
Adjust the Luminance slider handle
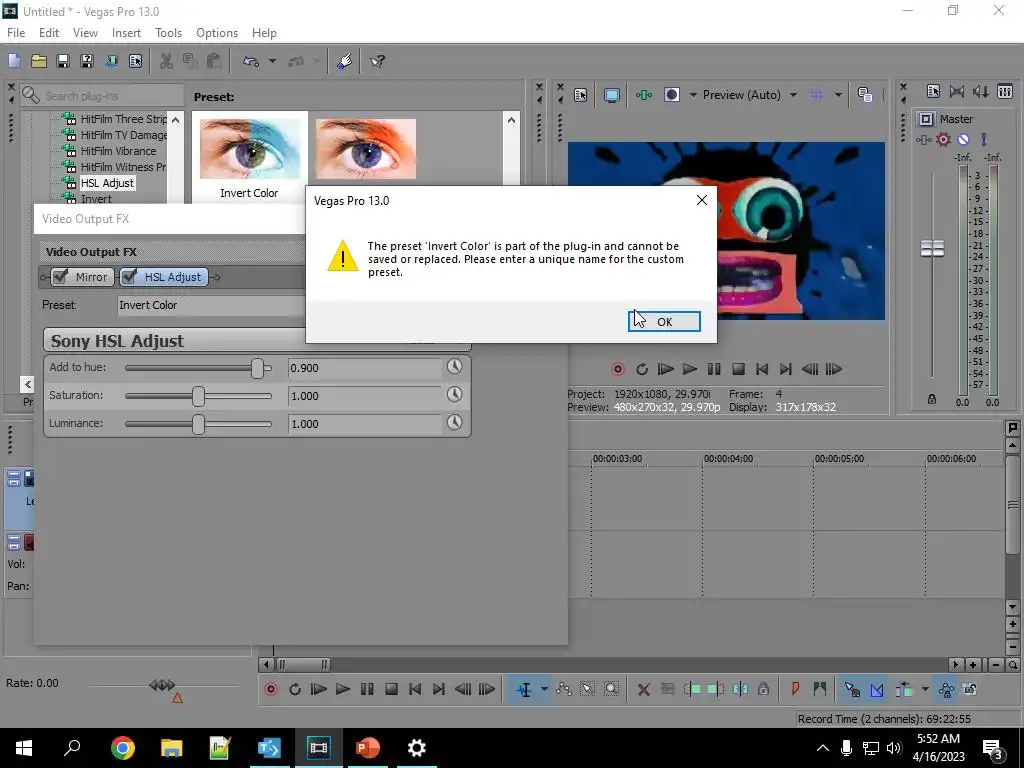199,424
